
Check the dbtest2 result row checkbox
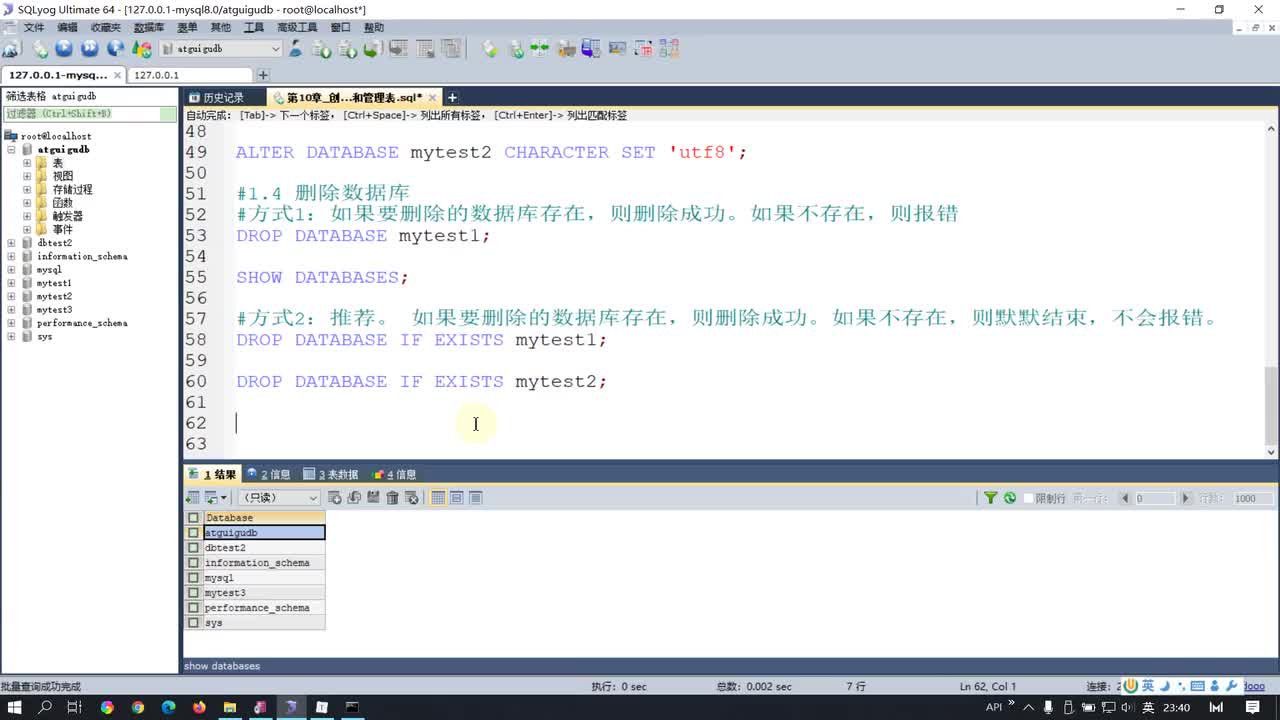pyautogui.click(x=193, y=548)
